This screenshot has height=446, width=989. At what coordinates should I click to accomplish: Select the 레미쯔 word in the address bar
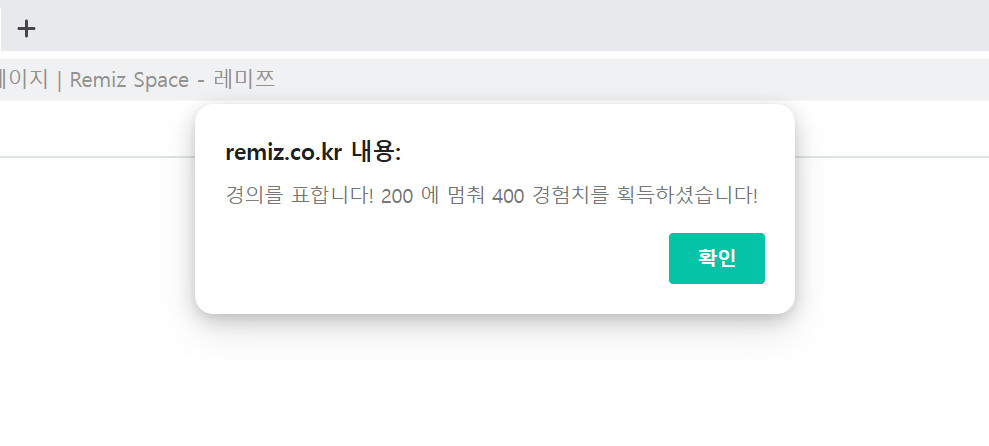point(244,79)
